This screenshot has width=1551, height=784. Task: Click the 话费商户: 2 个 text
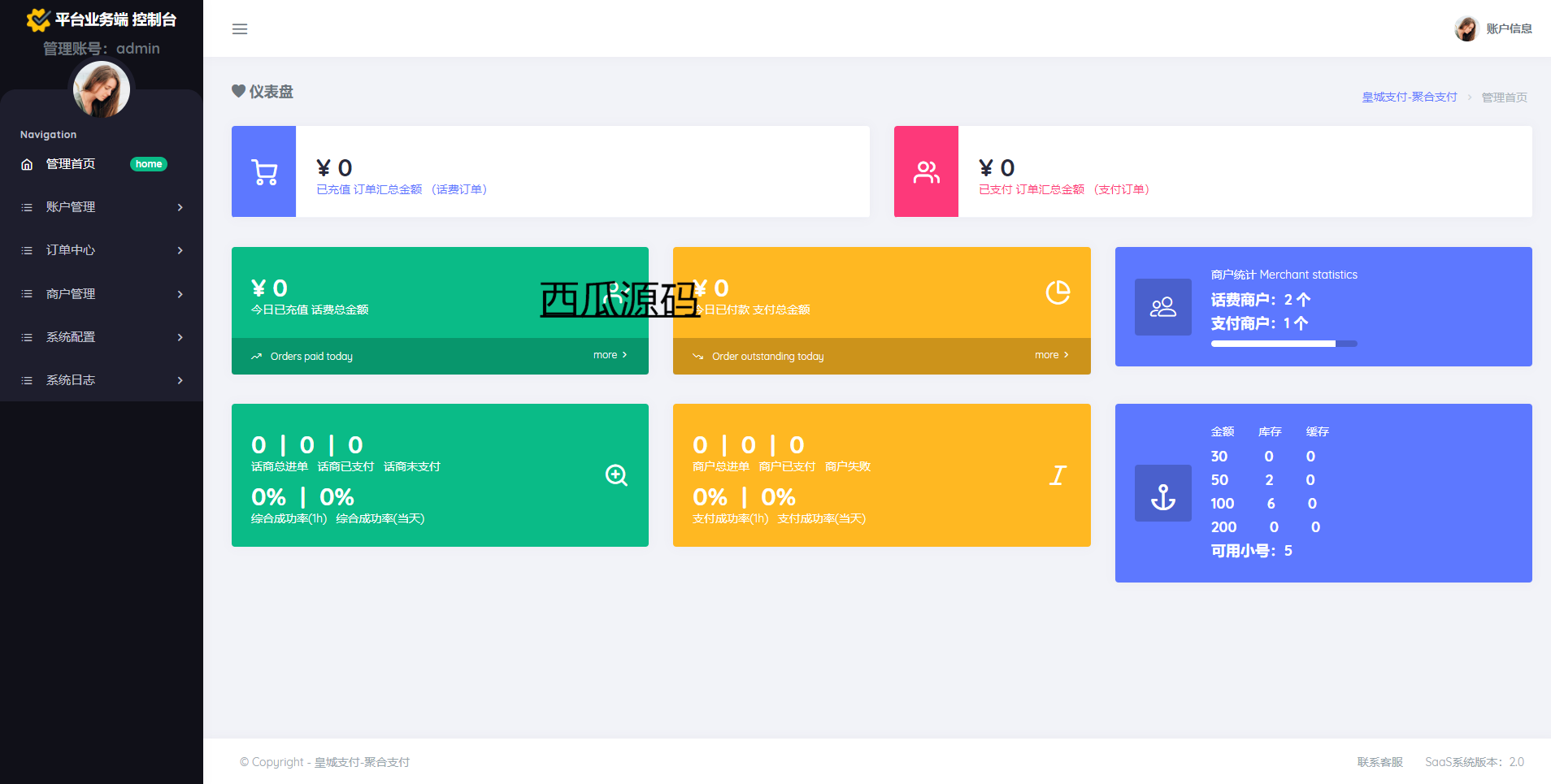pyautogui.click(x=1261, y=300)
